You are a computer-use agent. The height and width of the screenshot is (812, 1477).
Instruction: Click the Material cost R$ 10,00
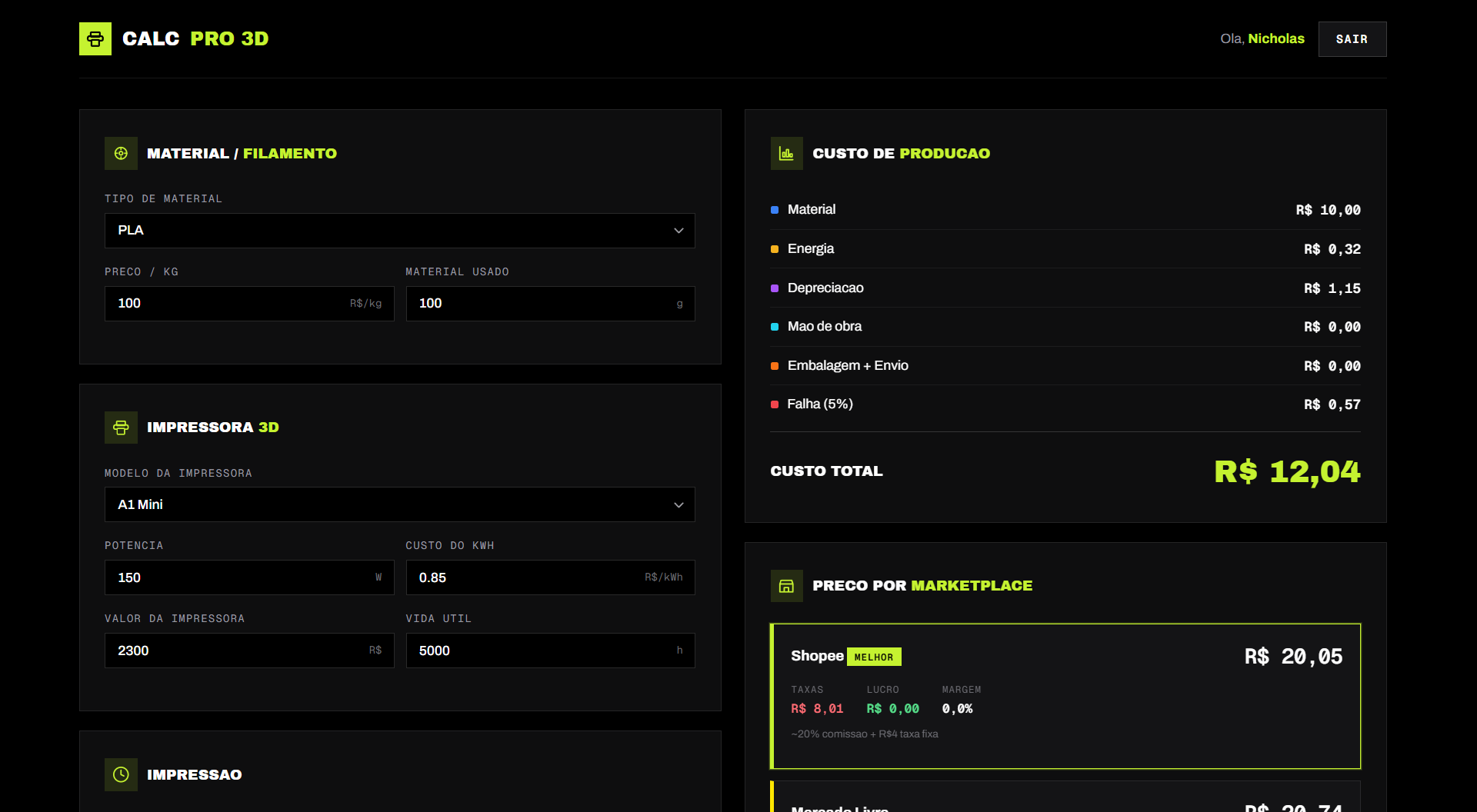pyautogui.click(x=1329, y=210)
